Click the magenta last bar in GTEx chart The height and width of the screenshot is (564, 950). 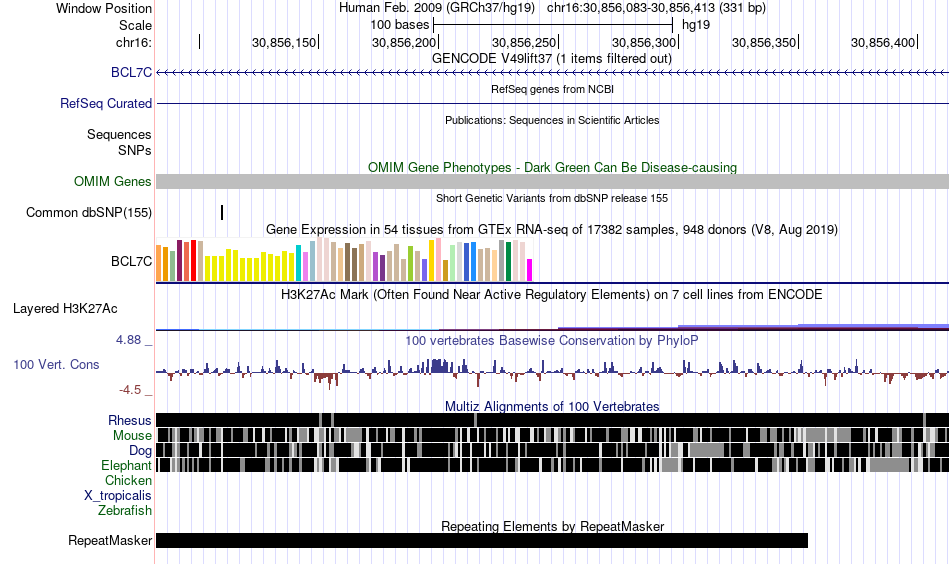530,270
